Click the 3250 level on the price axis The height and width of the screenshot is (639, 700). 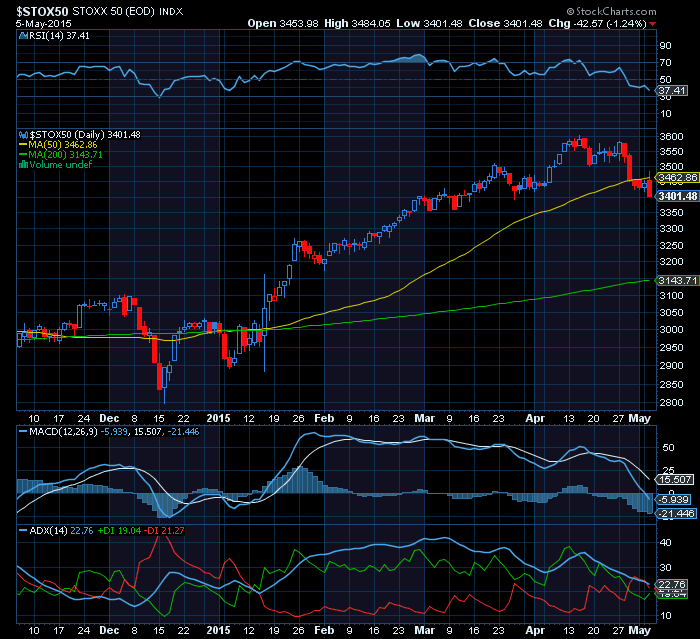pos(671,245)
